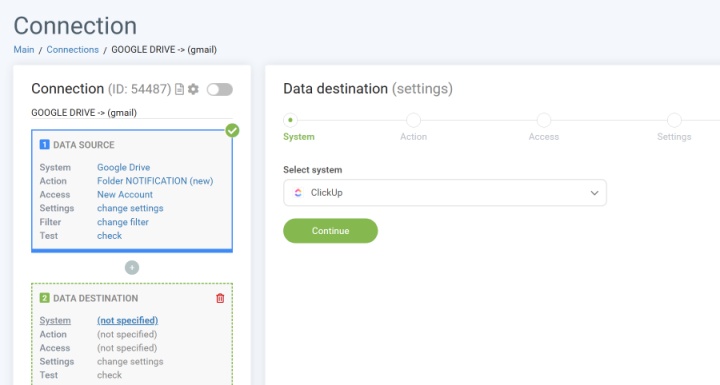Open Folder NOTIFICATION (new) action link
Image resolution: width=720 pixels, height=385 pixels.
click(x=155, y=181)
